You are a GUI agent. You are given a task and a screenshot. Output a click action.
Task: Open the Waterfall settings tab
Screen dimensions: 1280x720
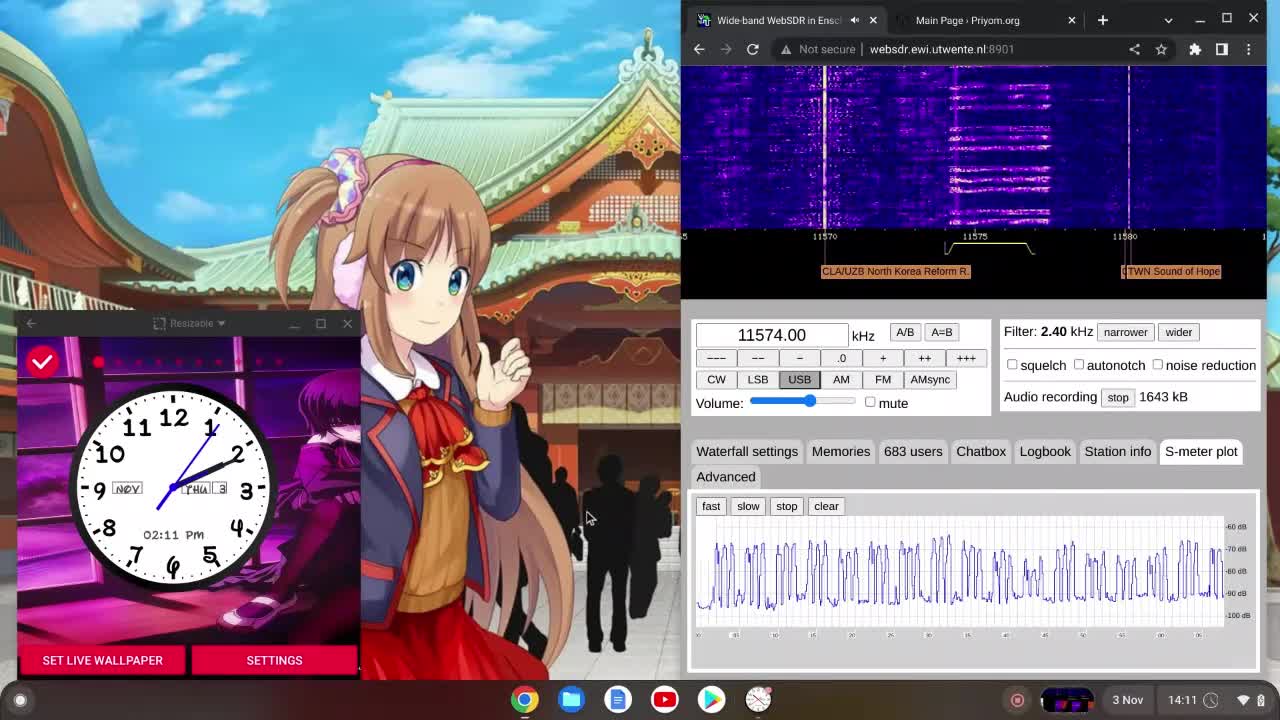click(747, 451)
